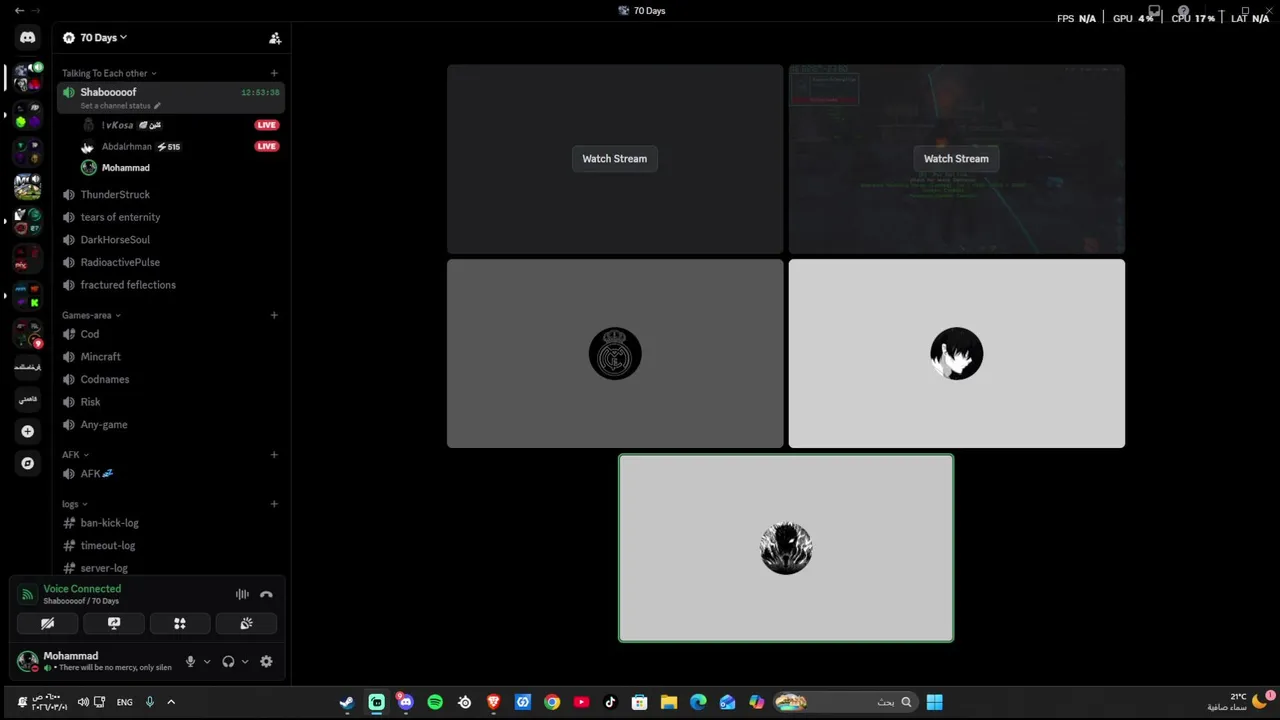This screenshot has height=720, width=1280.
Task: Click the invite people icon beside 70 Days
Action: (275, 38)
